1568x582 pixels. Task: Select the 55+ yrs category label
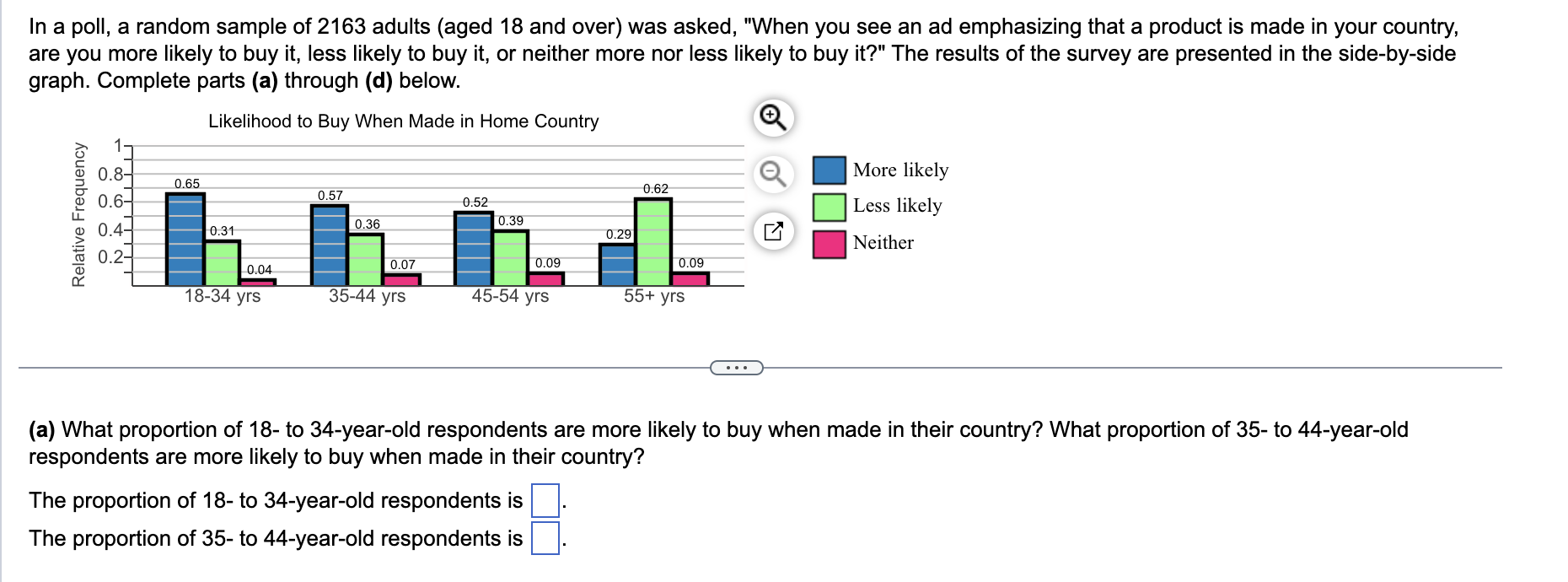tap(656, 296)
